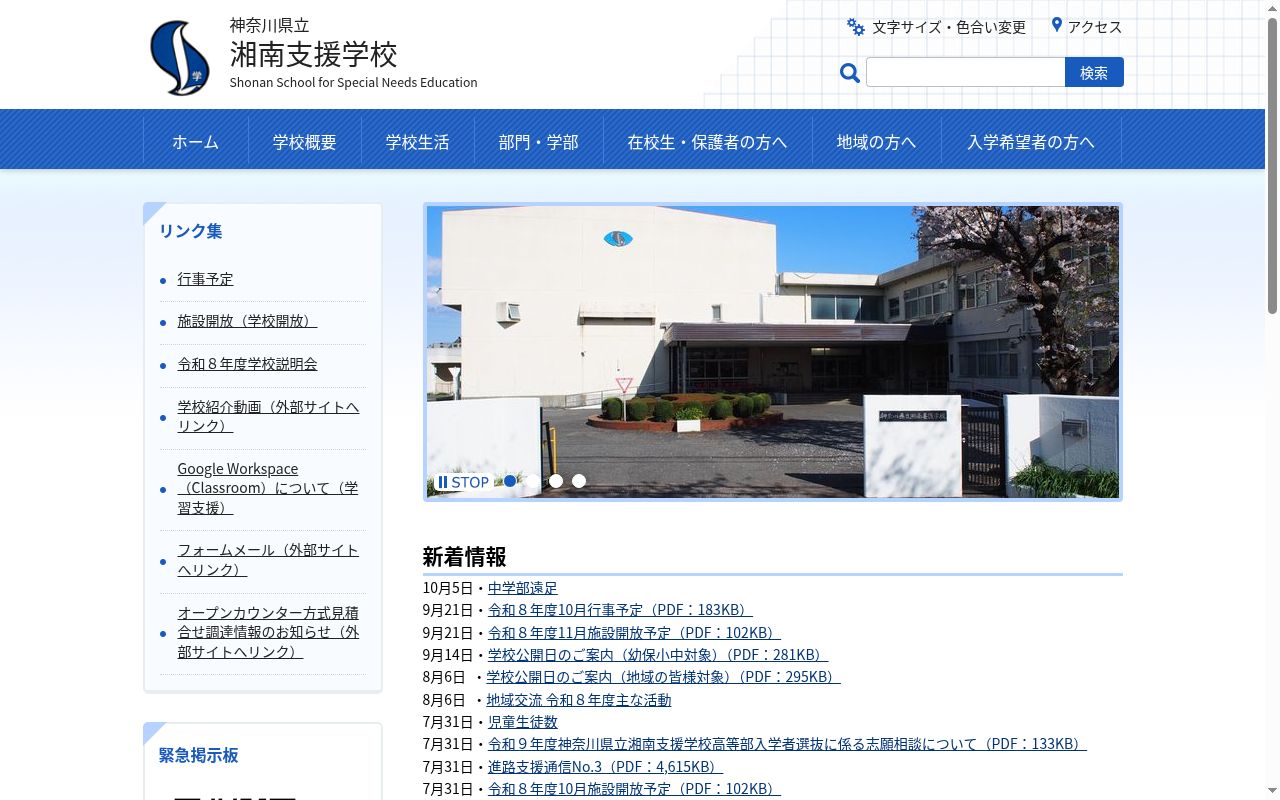Open 令和8年度学校説明会 link
Image resolution: width=1280 pixels, height=800 pixels.
pos(248,364)
